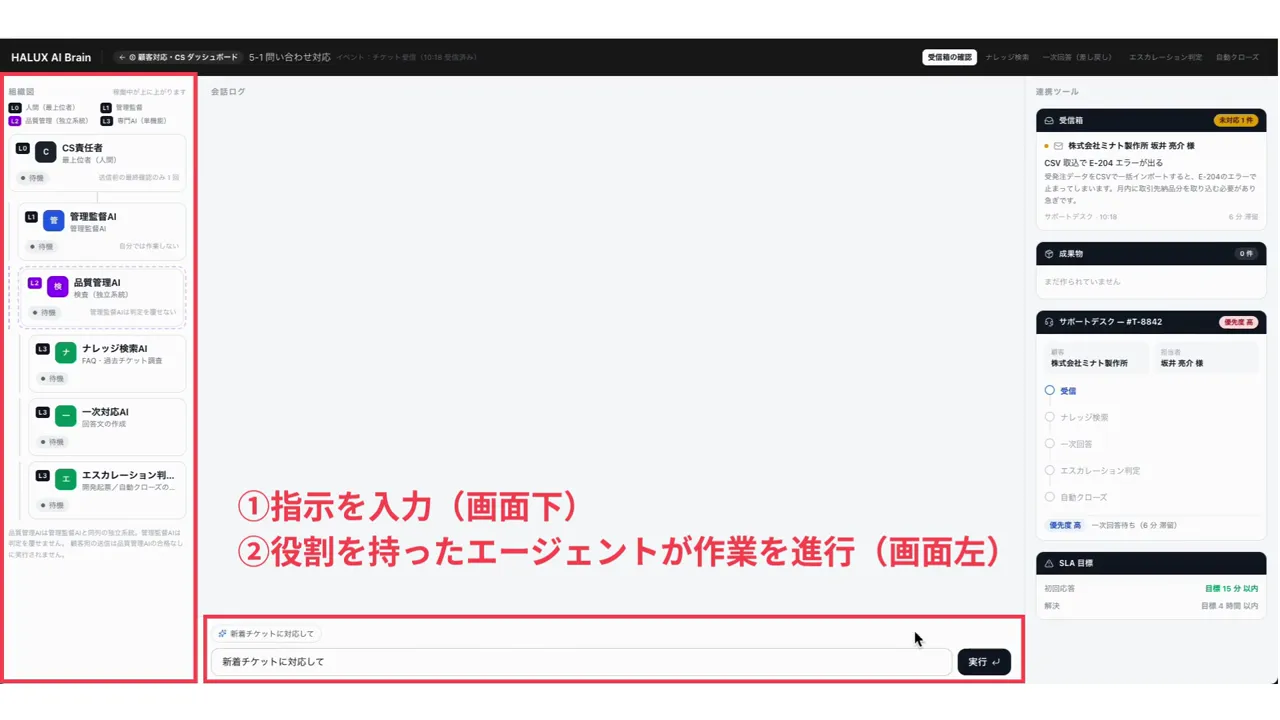Click the 優先度 高 badge in サポートデスク header
The height and width of the screenshot is (720, 1280).
click(x=1237, y=322)
